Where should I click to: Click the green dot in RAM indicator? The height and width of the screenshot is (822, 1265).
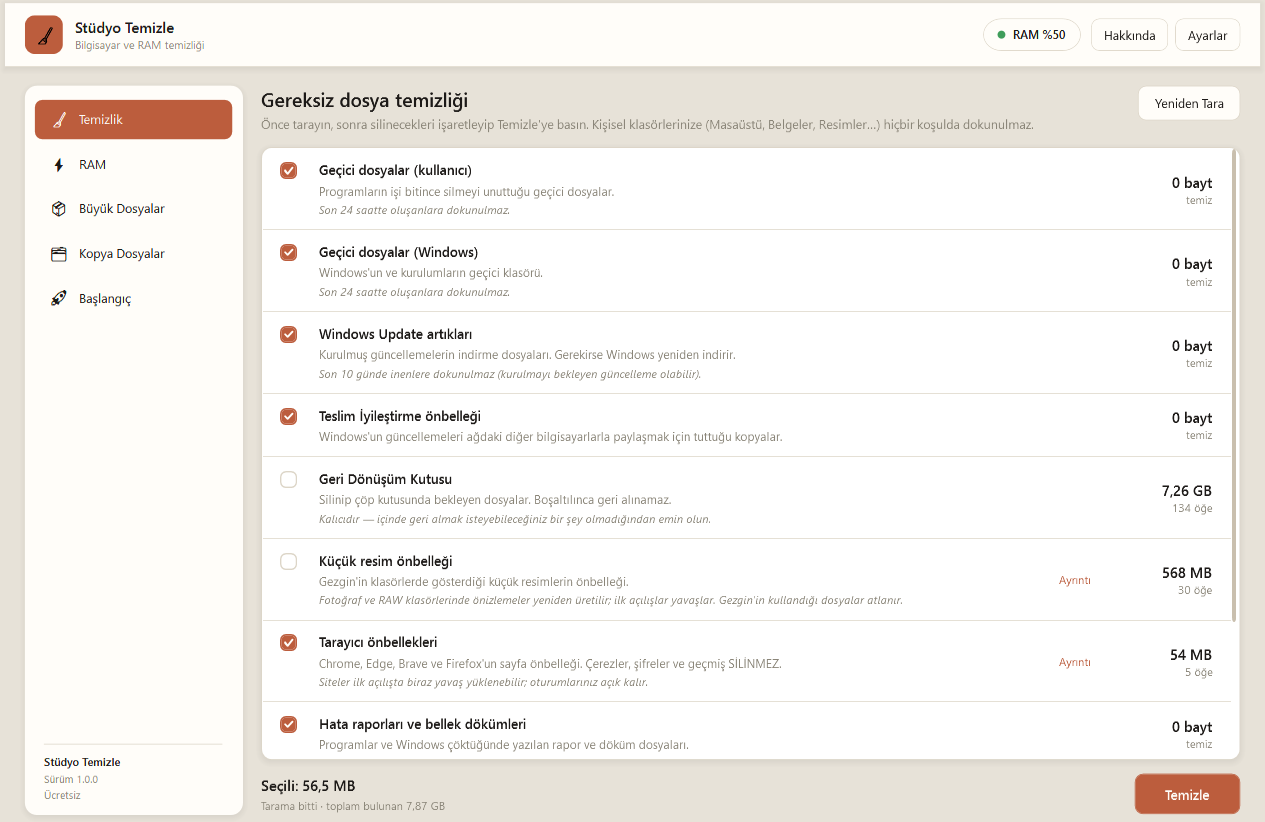(x=1001, y=35)
